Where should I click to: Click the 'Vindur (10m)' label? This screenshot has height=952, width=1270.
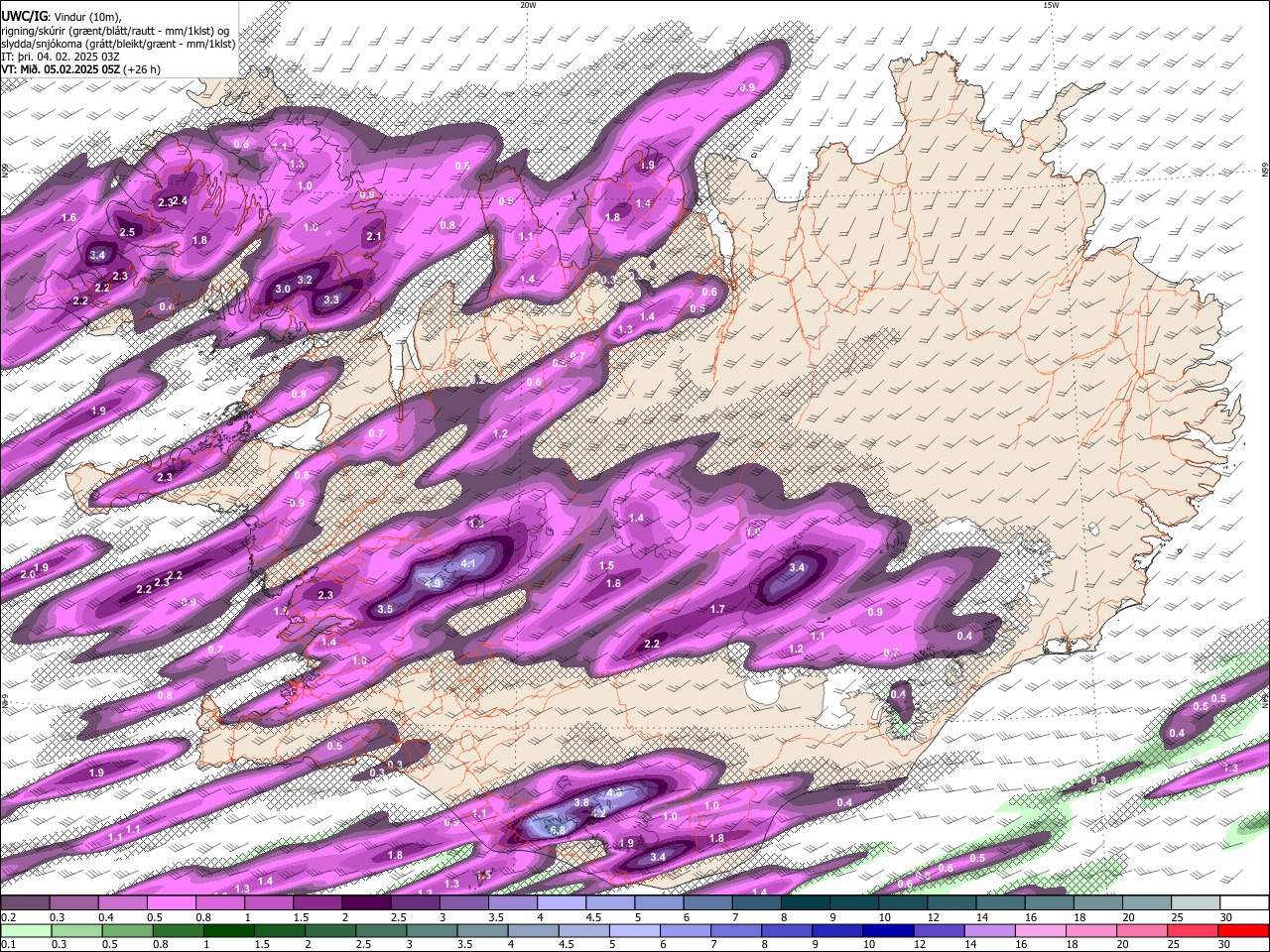pyautogui.click(x=86, y=17)
